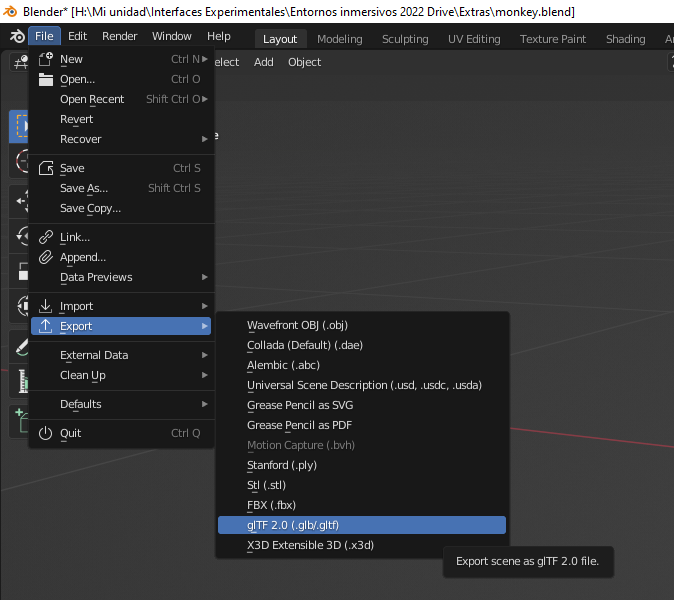
Task: Export as Stl (.stl)
Action: (362, 485)
